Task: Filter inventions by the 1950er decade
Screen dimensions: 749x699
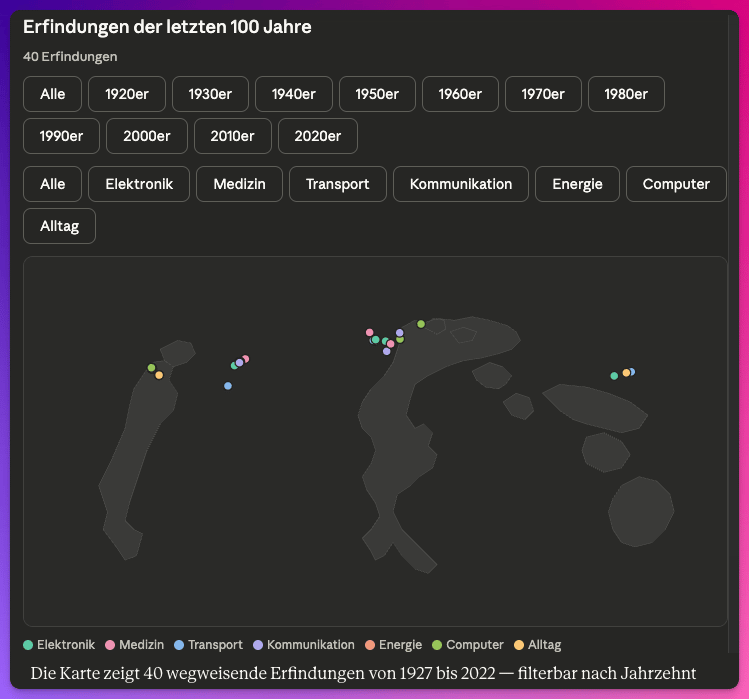Action: coord(377,94)
